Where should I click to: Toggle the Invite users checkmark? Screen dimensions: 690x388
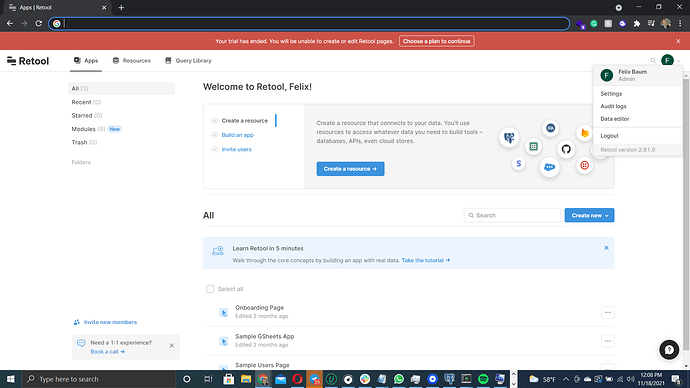point(214,149)
